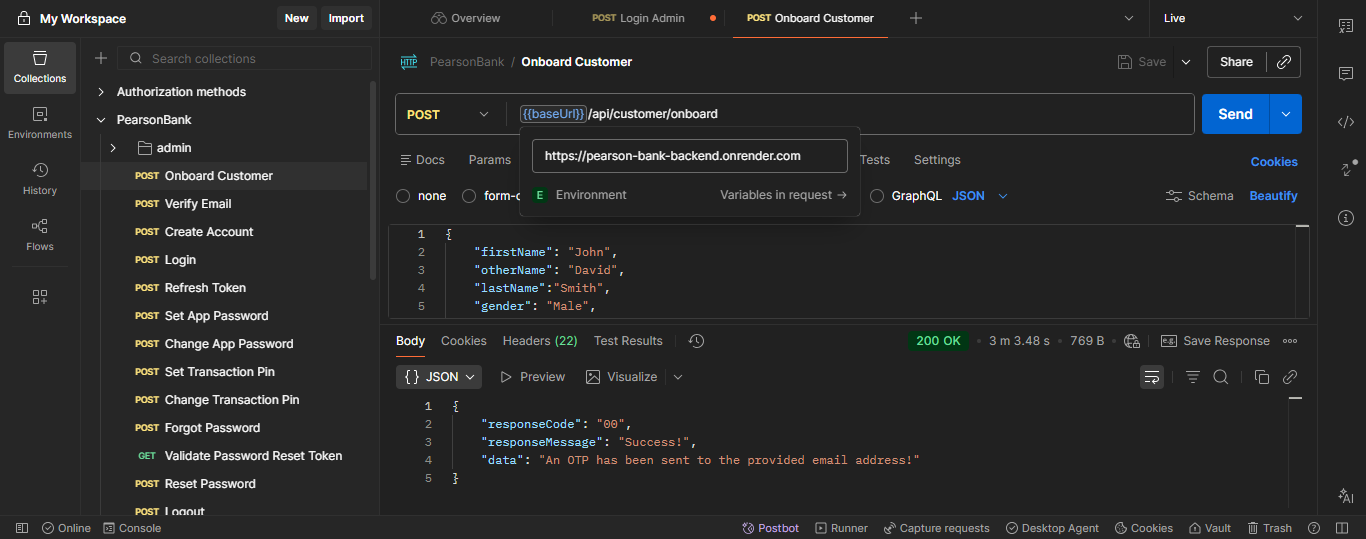Select the none body type radio button
This screenshot has height=539, width=1366.
tap(403, 196)
